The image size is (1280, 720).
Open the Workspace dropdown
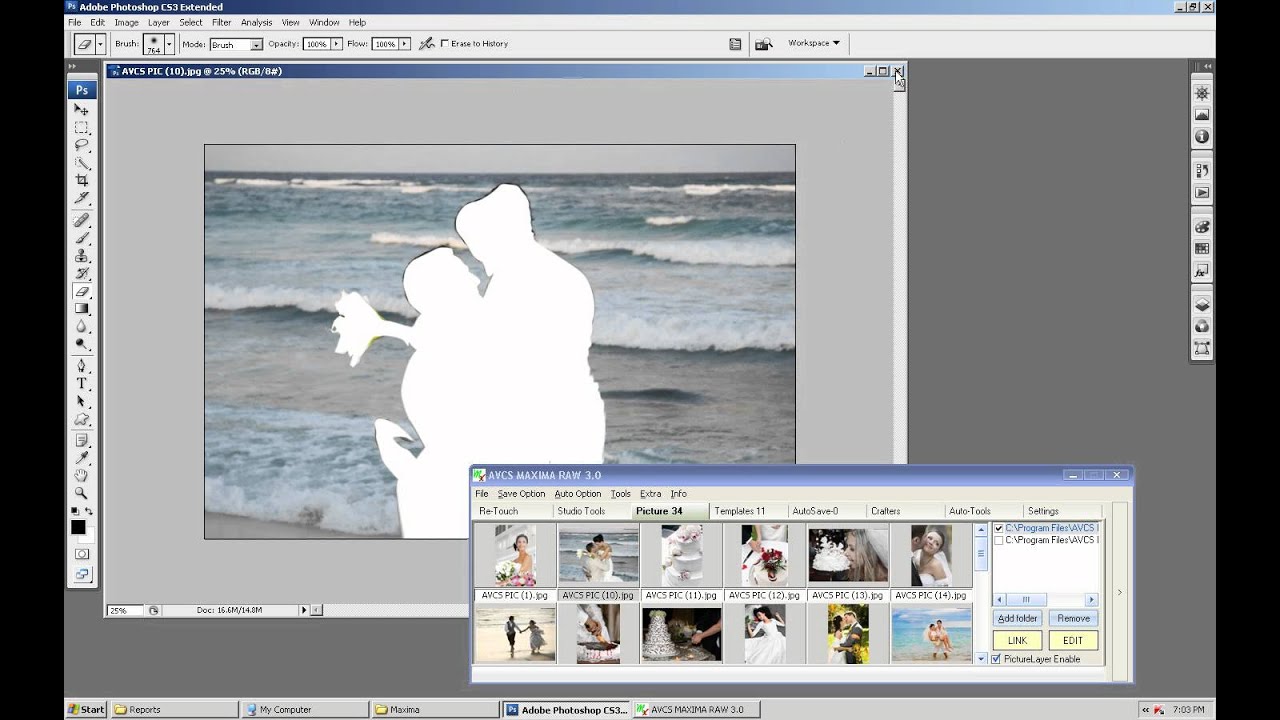(x=813, y=43)
